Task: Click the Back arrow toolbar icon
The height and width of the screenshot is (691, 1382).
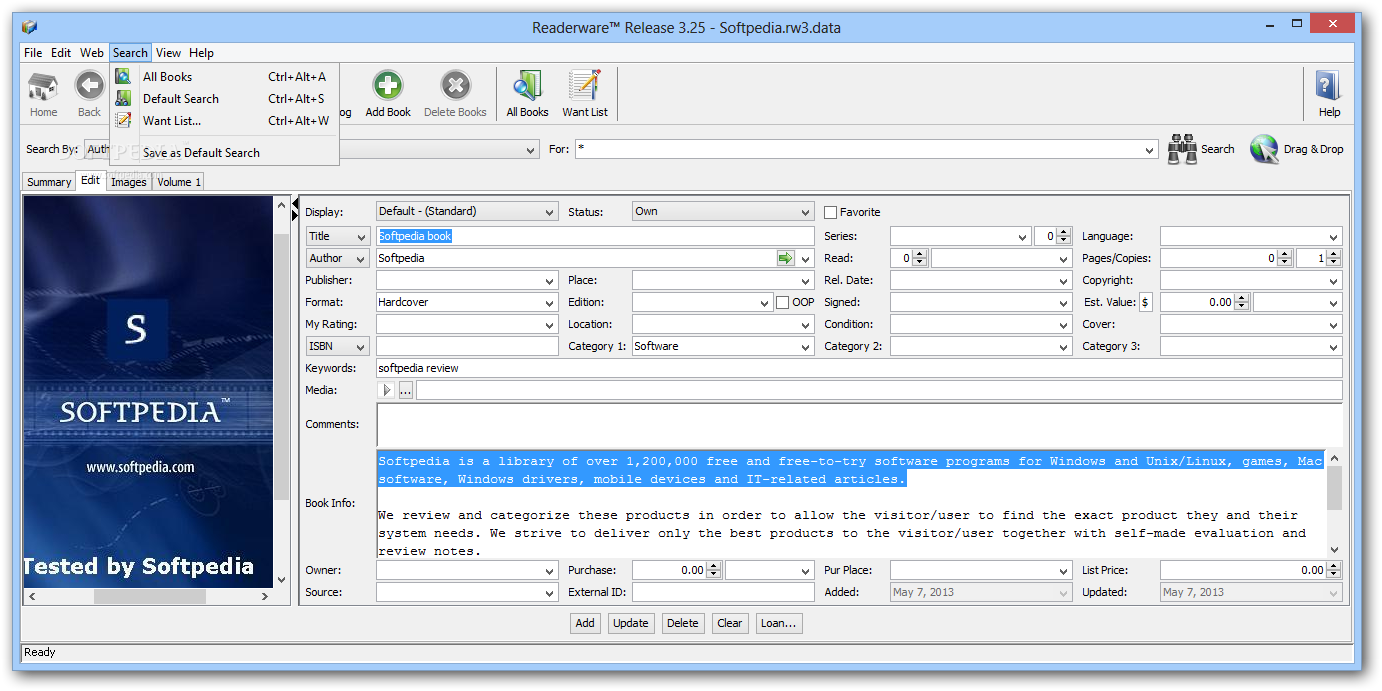Action: 90,86
